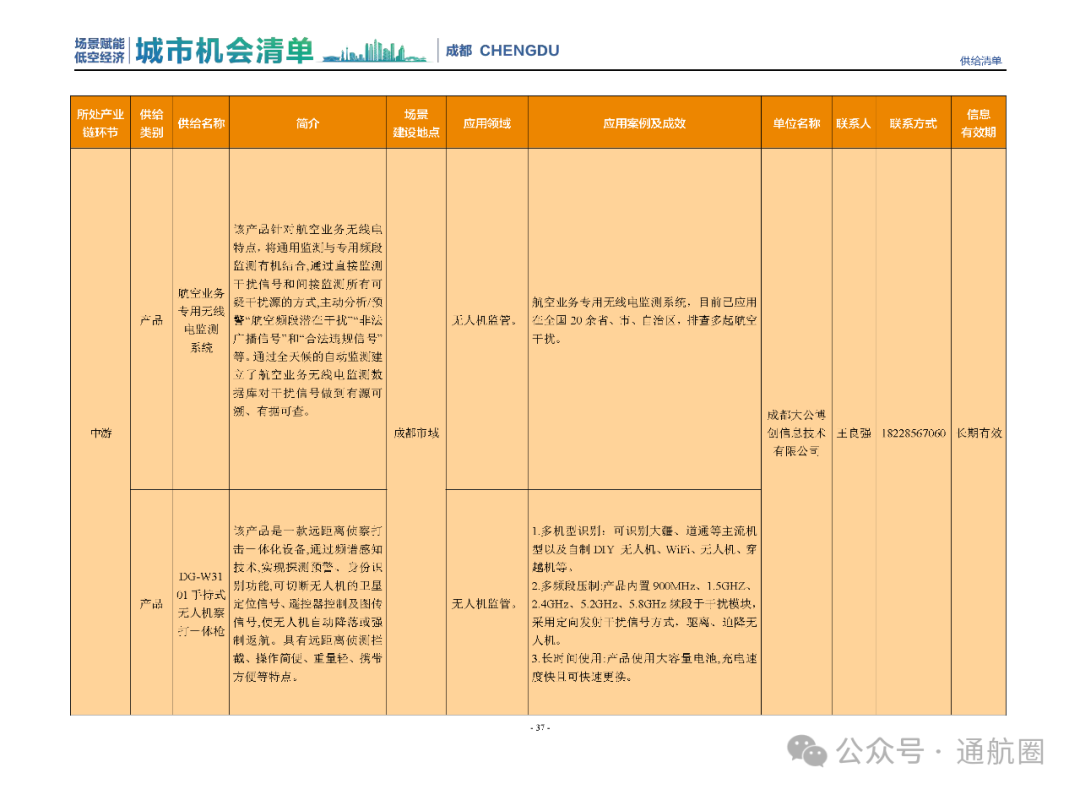This screenshot has width=1080, height=795.
Task: Select the 联系方式 column header
Action: [913, 123]
